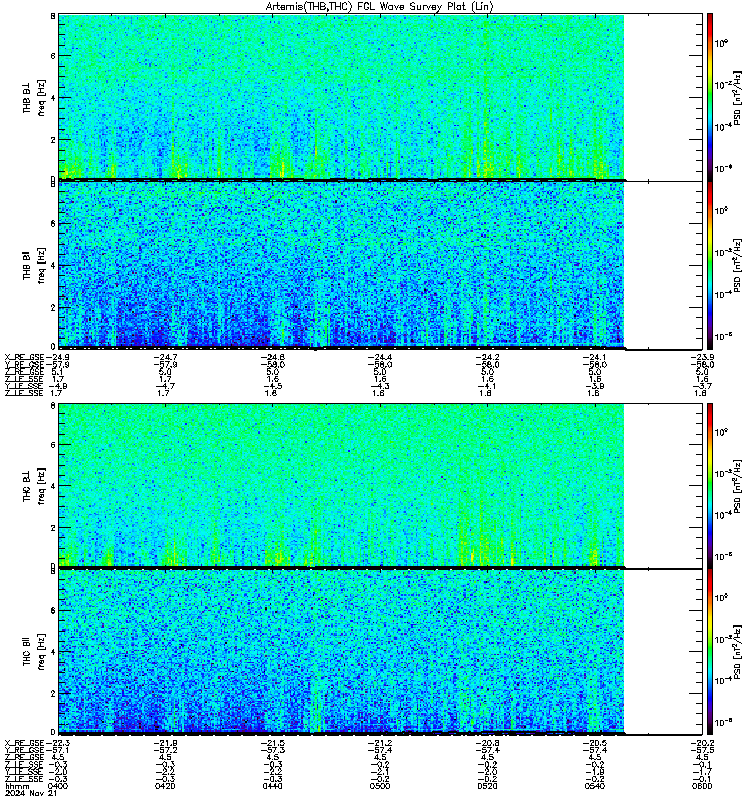The width and height of the screenshot is (750, 800).
Task: Click the X_RE_GSE value '-24.4'
Action: [x=380, y=357]
